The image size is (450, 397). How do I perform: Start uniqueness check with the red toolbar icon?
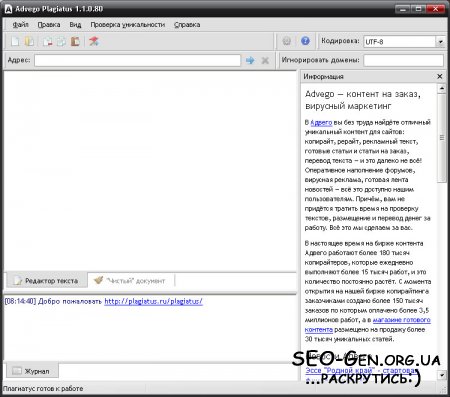coord(94,41)
